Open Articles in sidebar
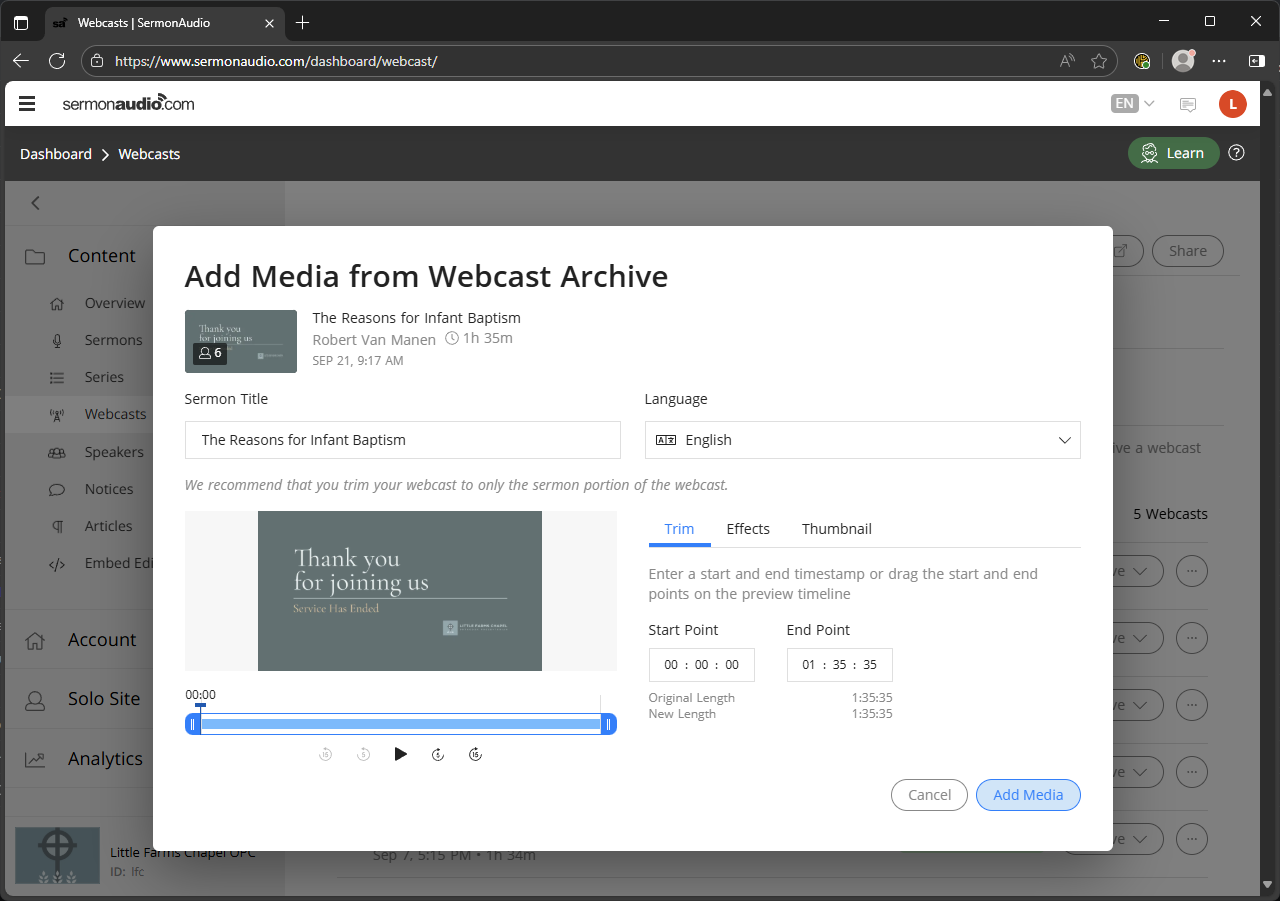Viewport: 1280px width, 901px height. click(108, 526)
